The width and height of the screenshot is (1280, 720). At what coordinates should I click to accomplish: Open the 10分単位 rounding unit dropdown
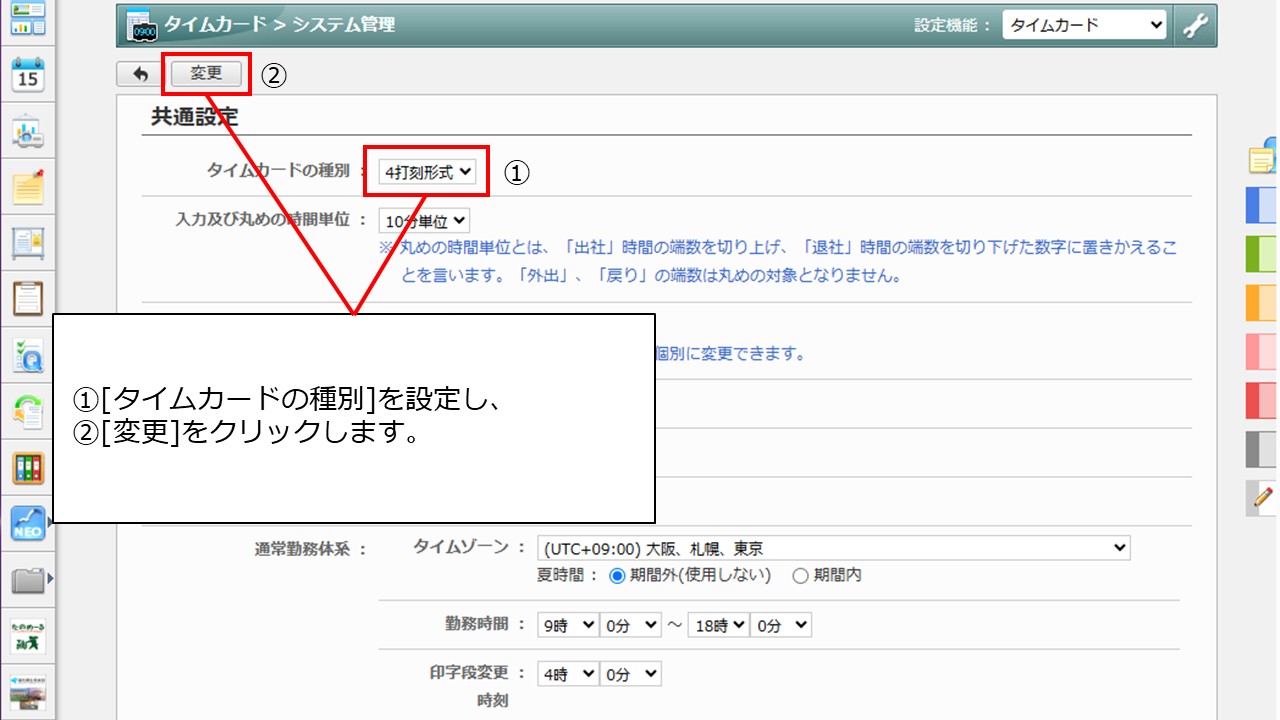click(x=424, y=221)
